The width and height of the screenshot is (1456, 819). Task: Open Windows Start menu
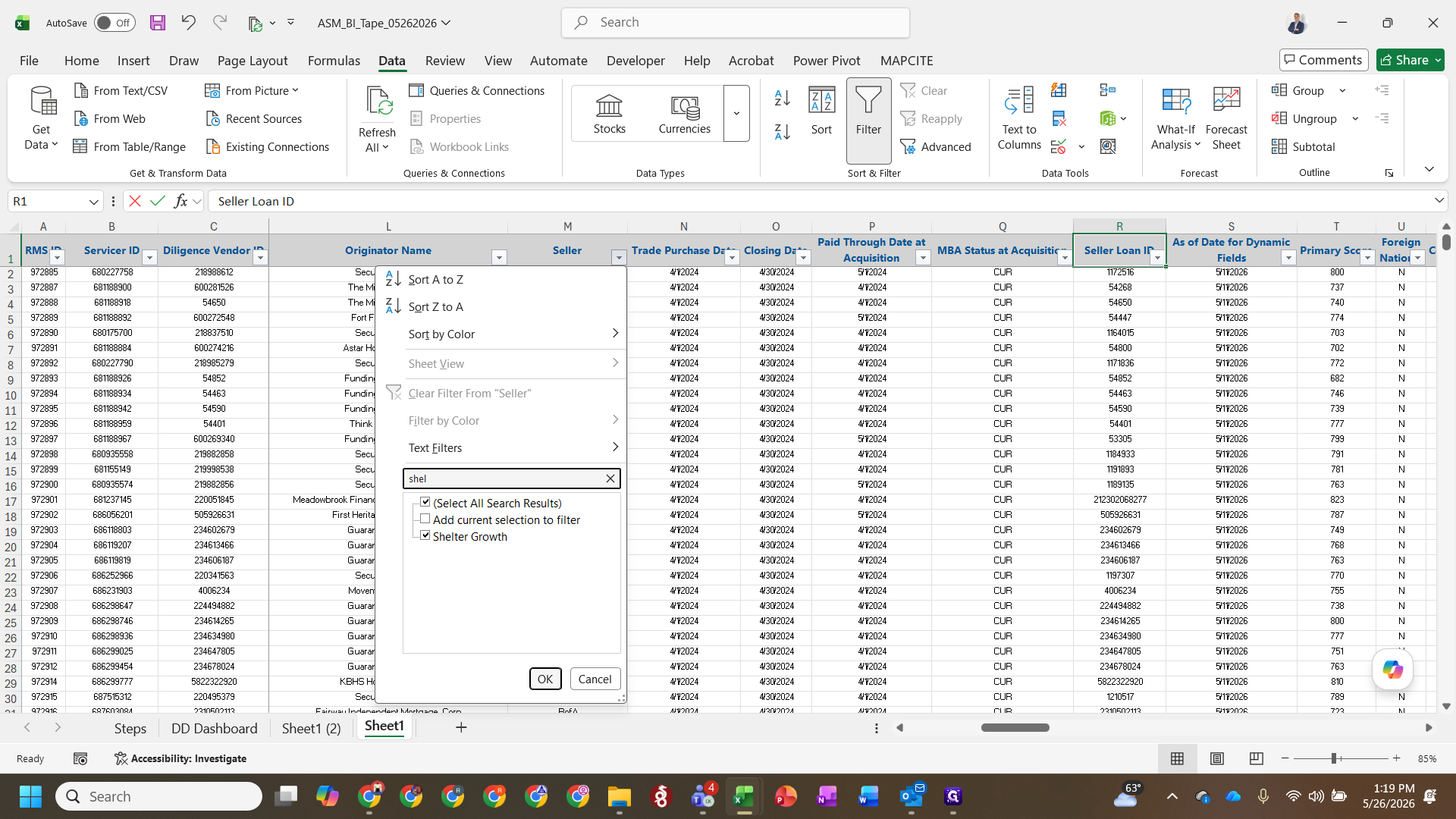[x=30, y=796]
